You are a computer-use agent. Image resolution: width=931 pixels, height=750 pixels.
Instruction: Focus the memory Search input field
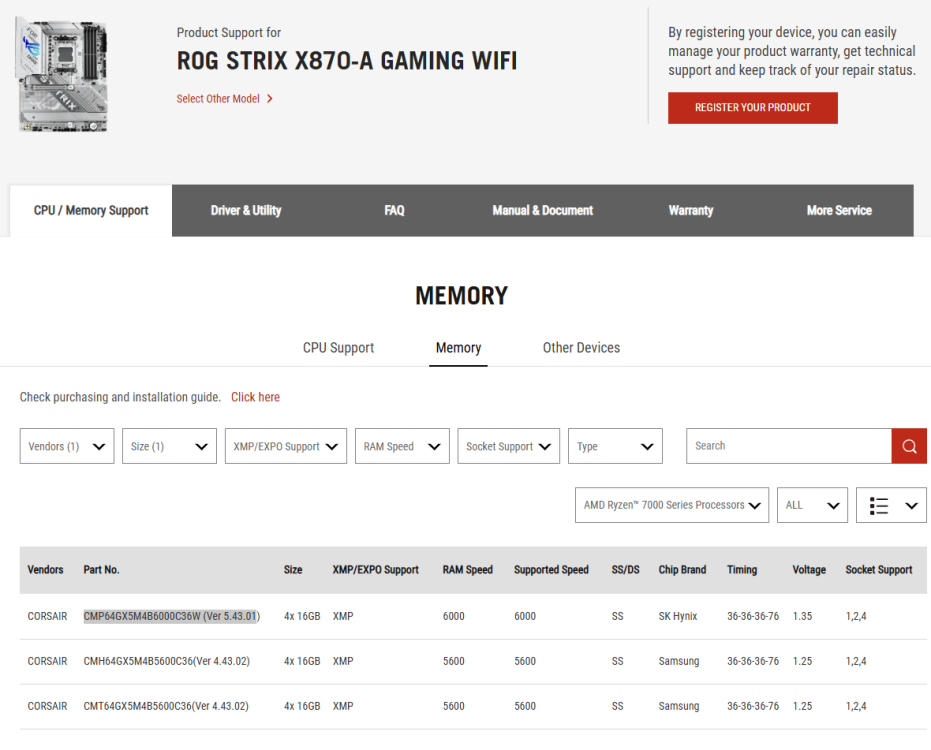788,446
